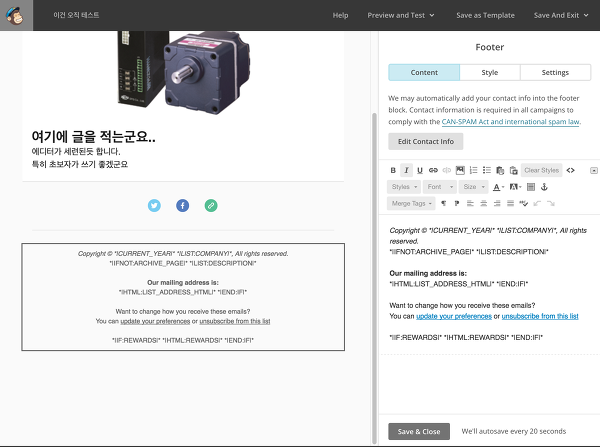This screenshot has height=447, width=600.
Task: Insert a numbered list
Action: click(x=473, y=170)
